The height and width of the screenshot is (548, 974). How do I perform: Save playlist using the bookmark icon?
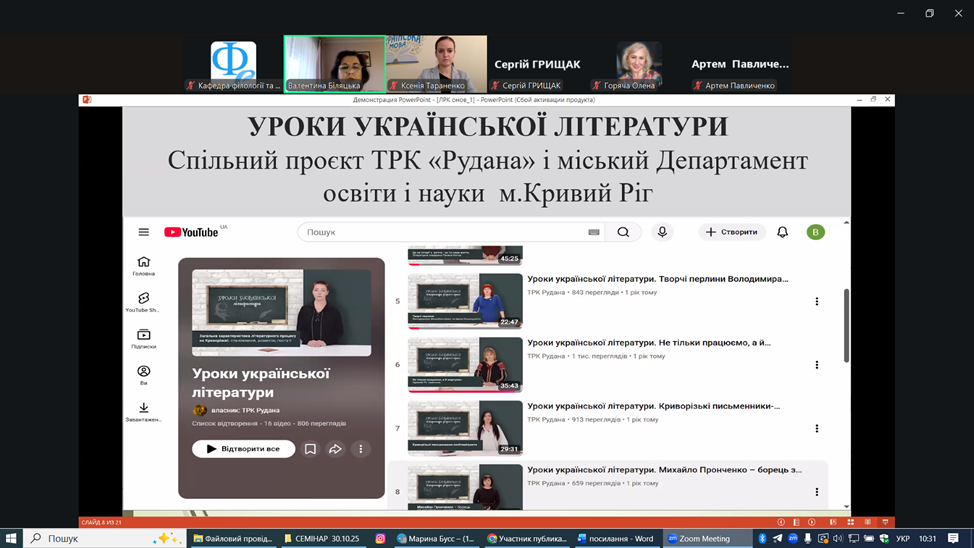click(x=310, y=449)
